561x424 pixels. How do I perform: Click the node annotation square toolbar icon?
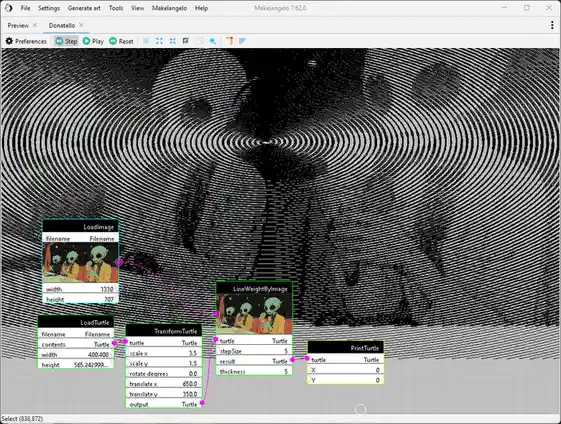click(186, 41)
